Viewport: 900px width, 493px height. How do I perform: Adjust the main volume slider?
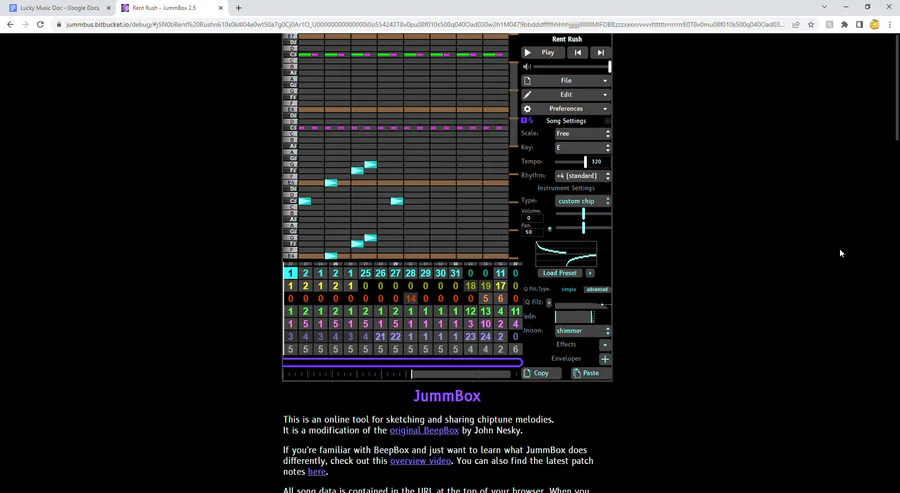pyautogui.click(x=572, y=67)
